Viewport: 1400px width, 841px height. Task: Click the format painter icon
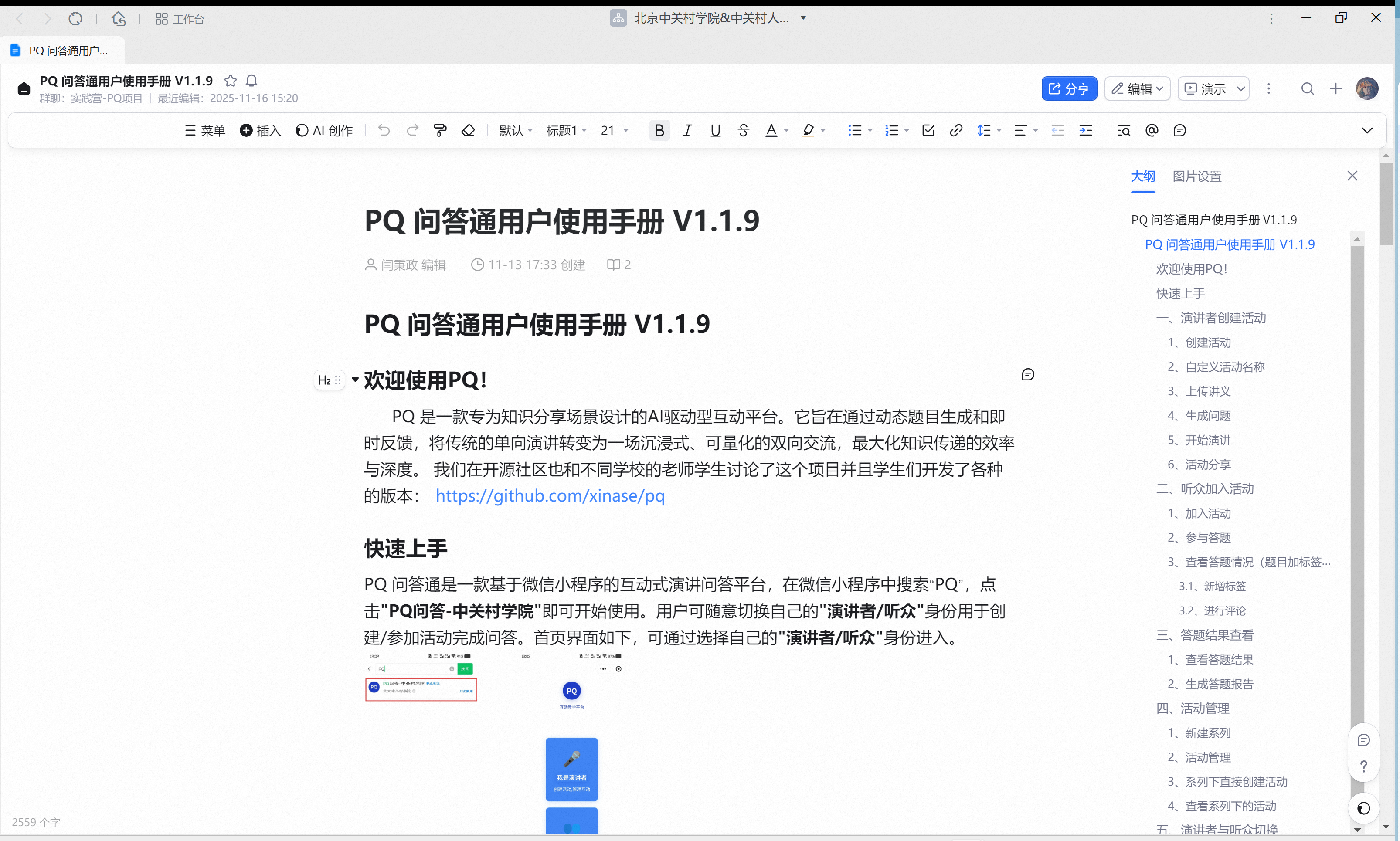click(x=440, y=131)
